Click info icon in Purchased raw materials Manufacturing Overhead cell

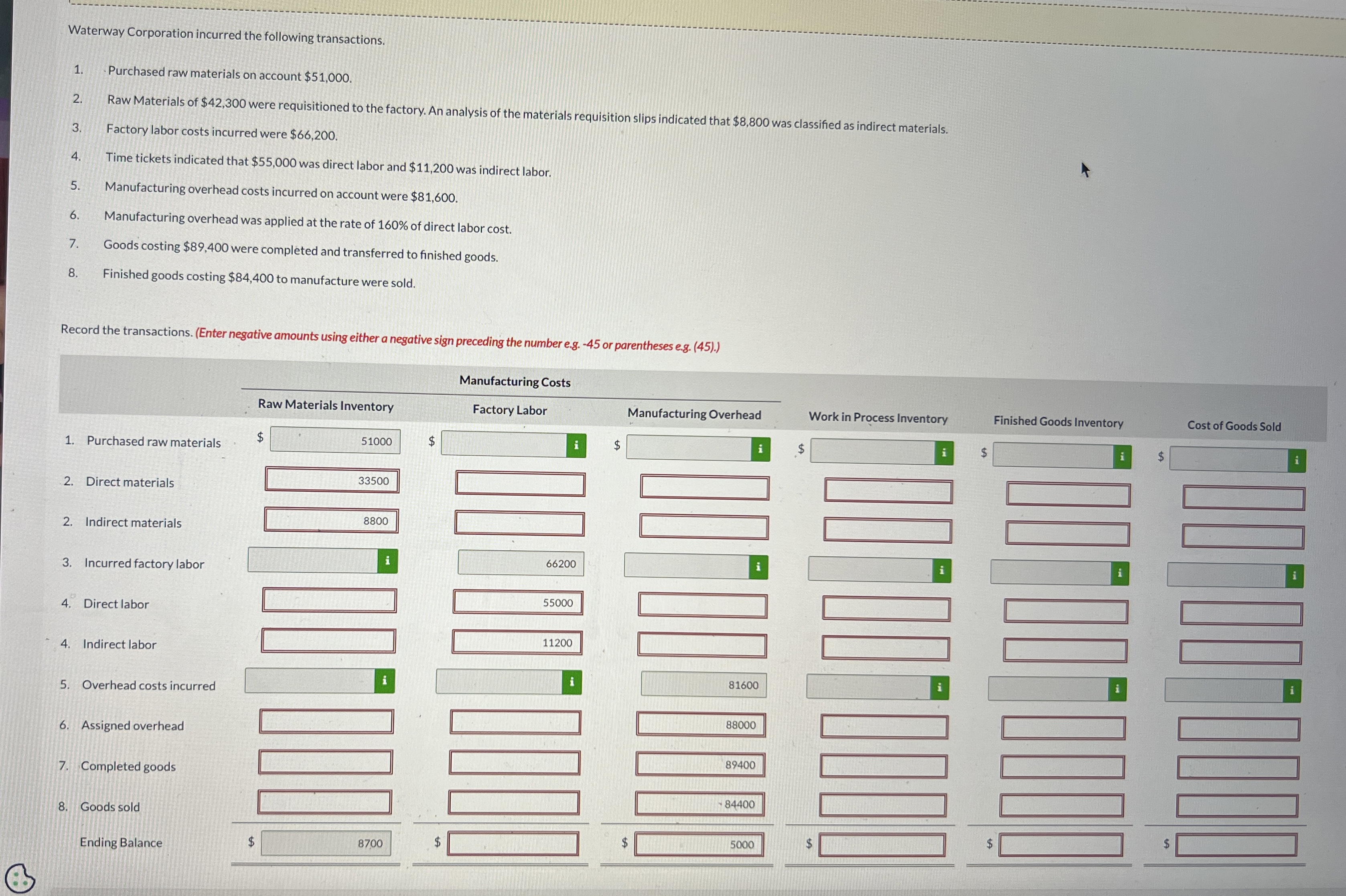point(760,449)
